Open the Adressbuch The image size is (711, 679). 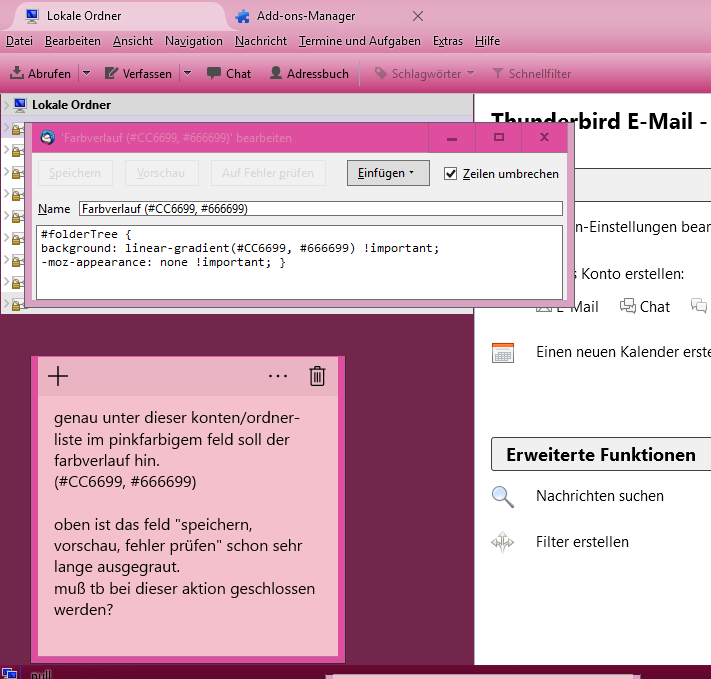pyautogui.click(x=309, y=73)
